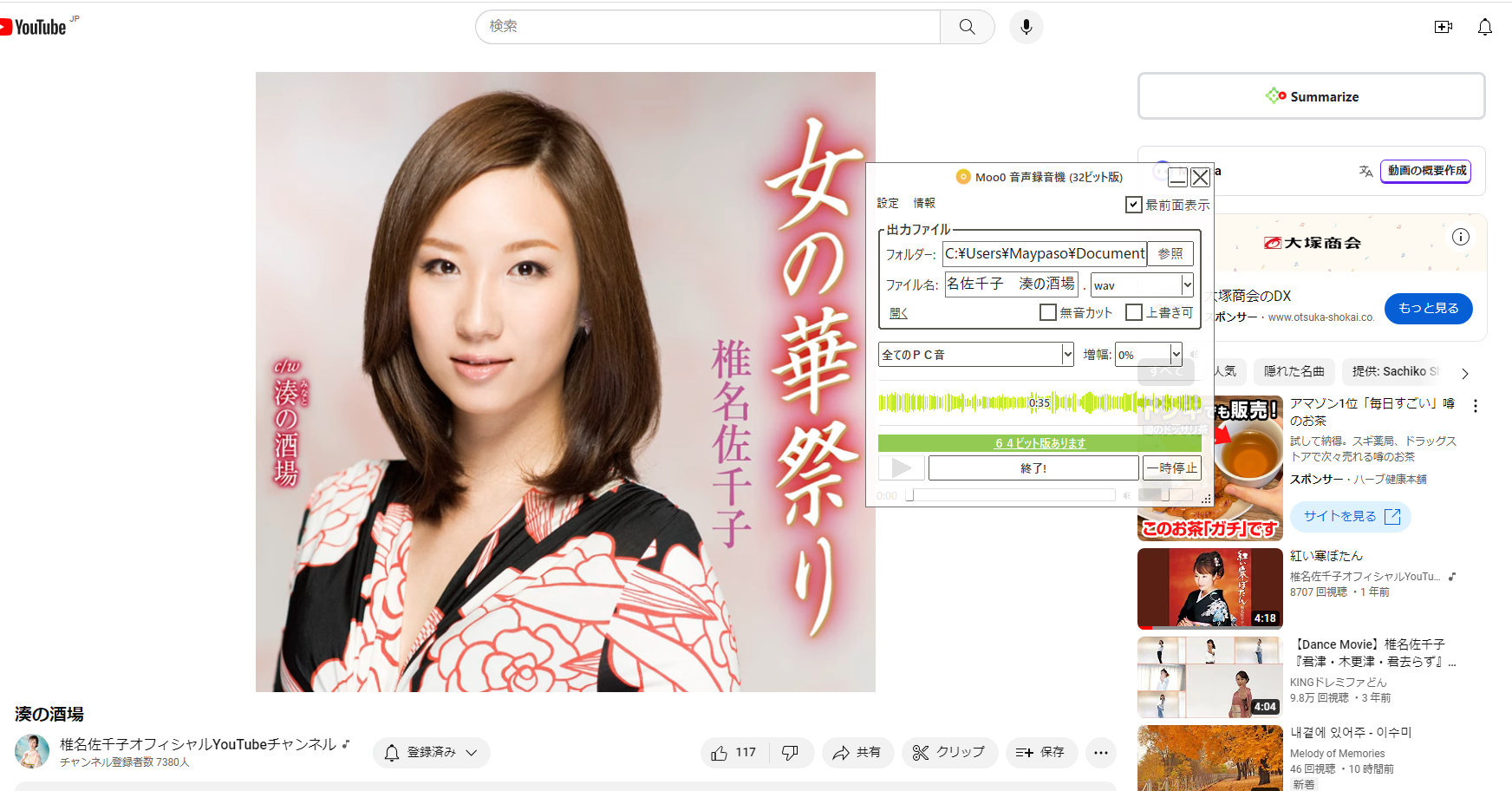1512x791 pixels.
Task: Open more actions three-dot menu
Action: pos(1100,752)
